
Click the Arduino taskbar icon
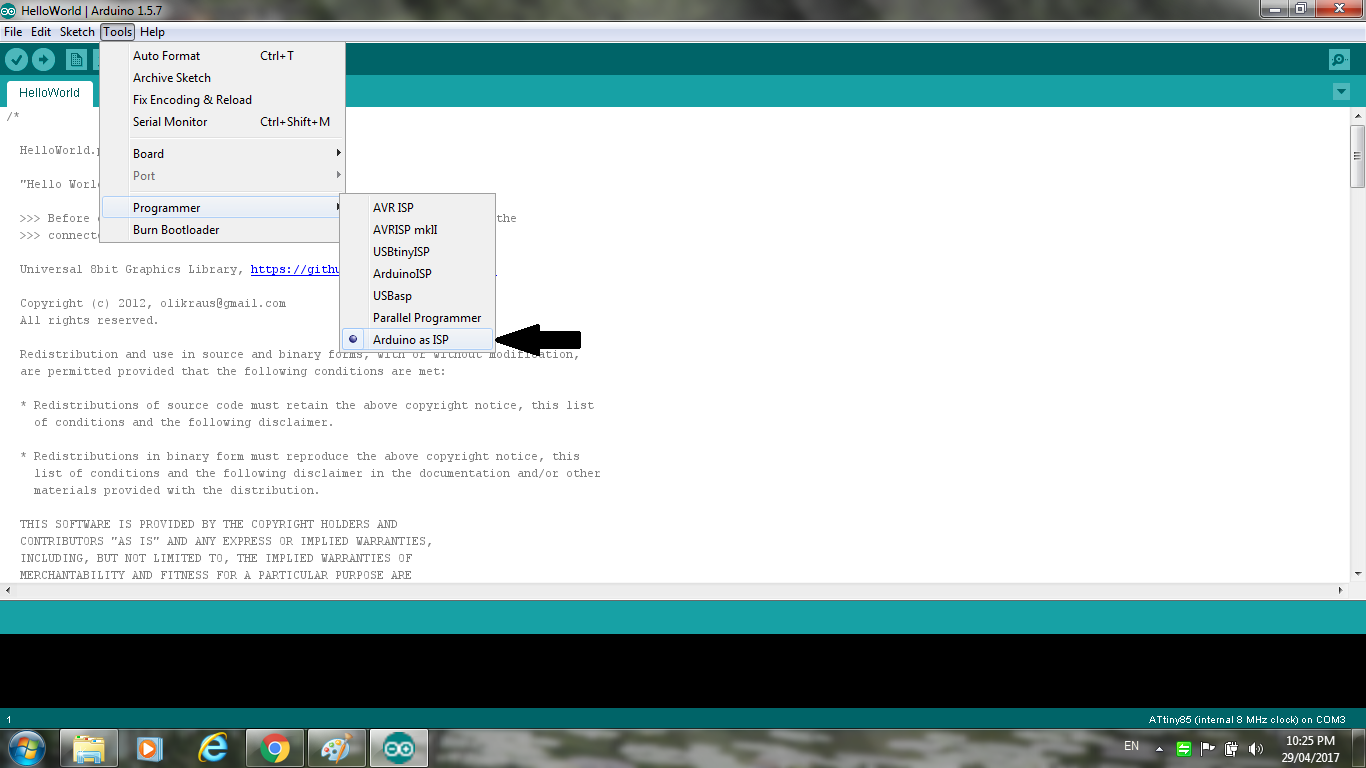coord(398,748)
